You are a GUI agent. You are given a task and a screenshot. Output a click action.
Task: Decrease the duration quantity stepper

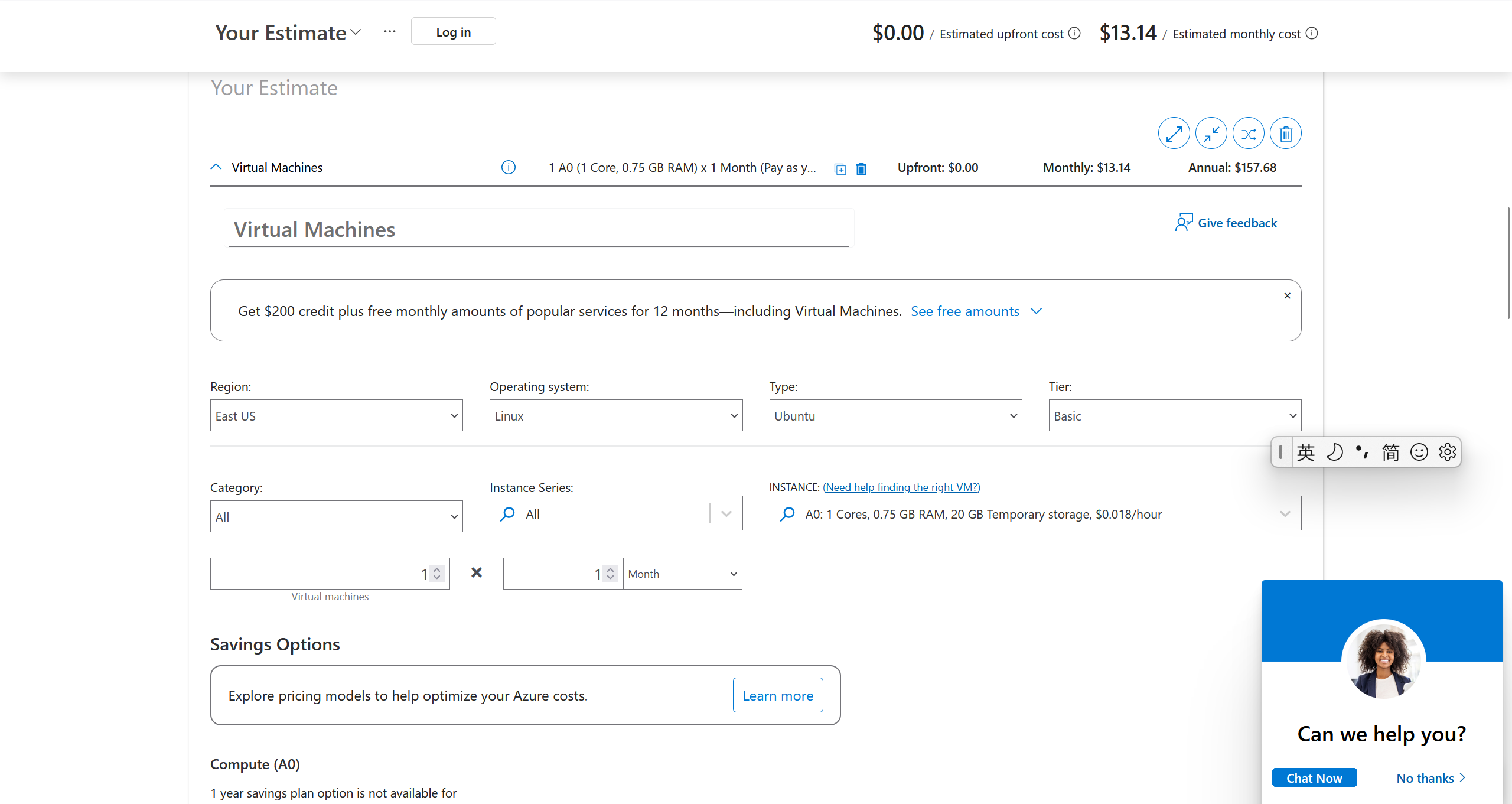[611, 578]
